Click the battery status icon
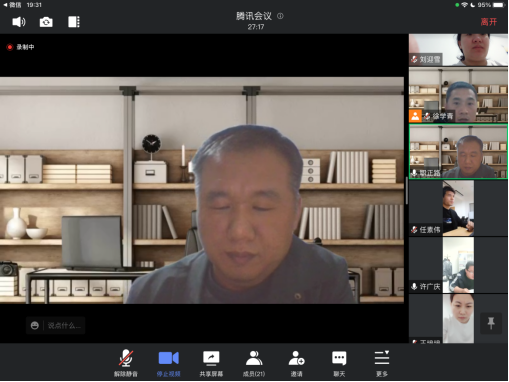Screen dimensions: 509x382 pyautogui.click(x=499, y=5)
